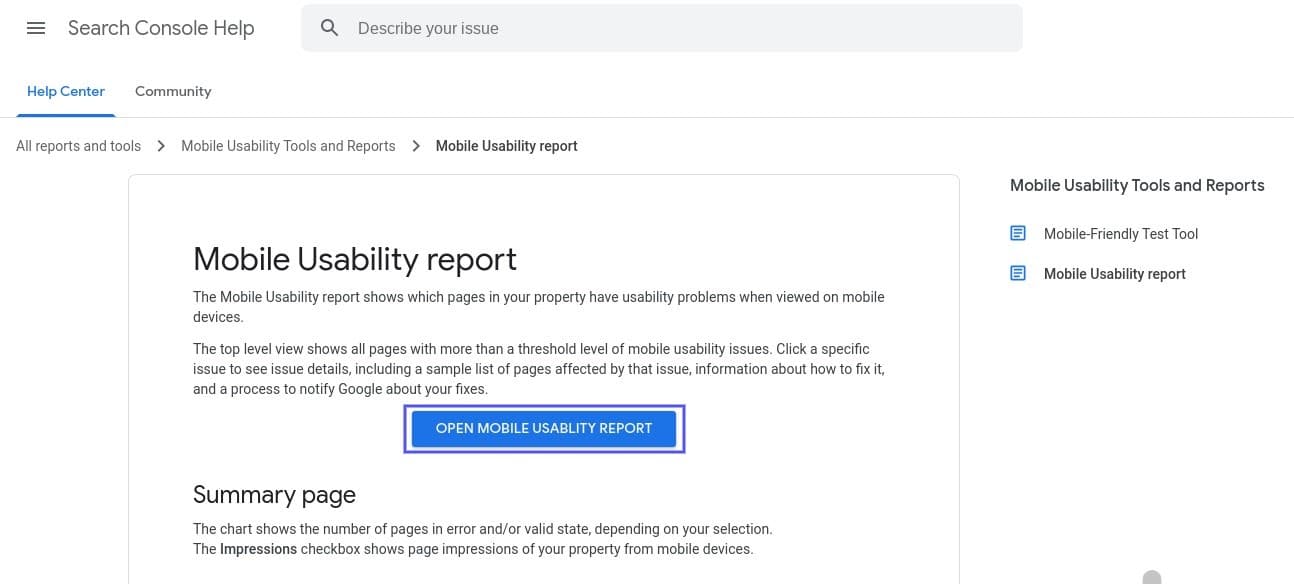
Task: Click the Mobile Usability Tools and Reports sidebar heading
Action: (x=1137, y=185)
